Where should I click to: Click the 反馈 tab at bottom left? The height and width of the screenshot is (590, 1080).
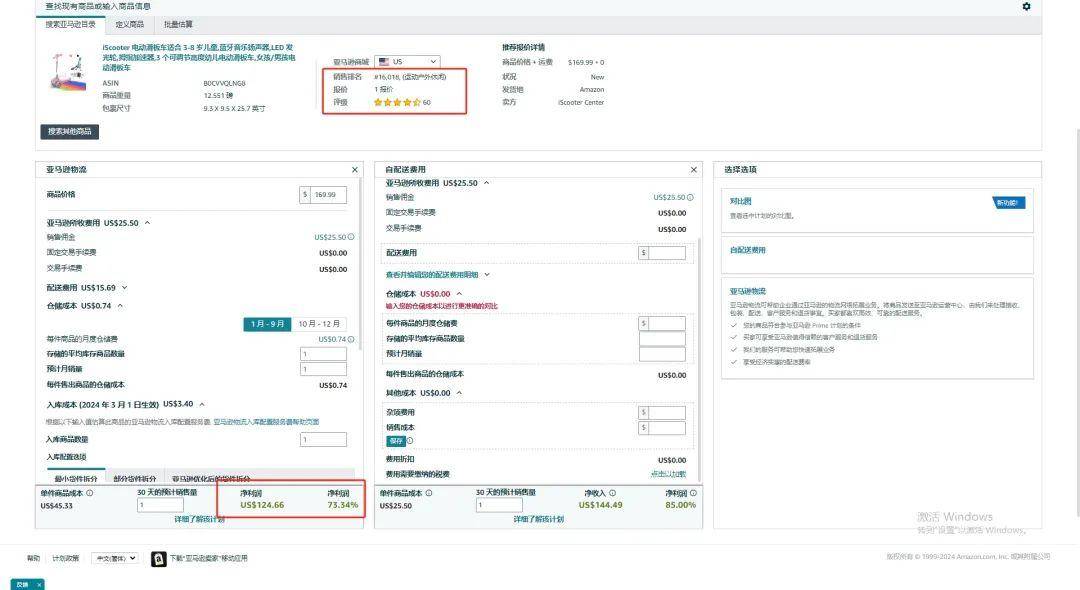pyautogui.click(x=23, y=584)
